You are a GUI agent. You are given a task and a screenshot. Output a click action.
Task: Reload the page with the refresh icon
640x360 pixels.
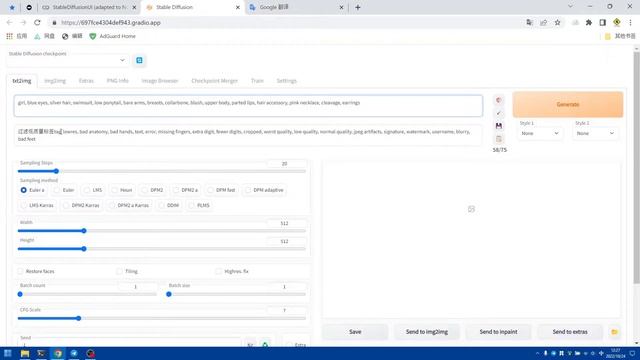37,22
